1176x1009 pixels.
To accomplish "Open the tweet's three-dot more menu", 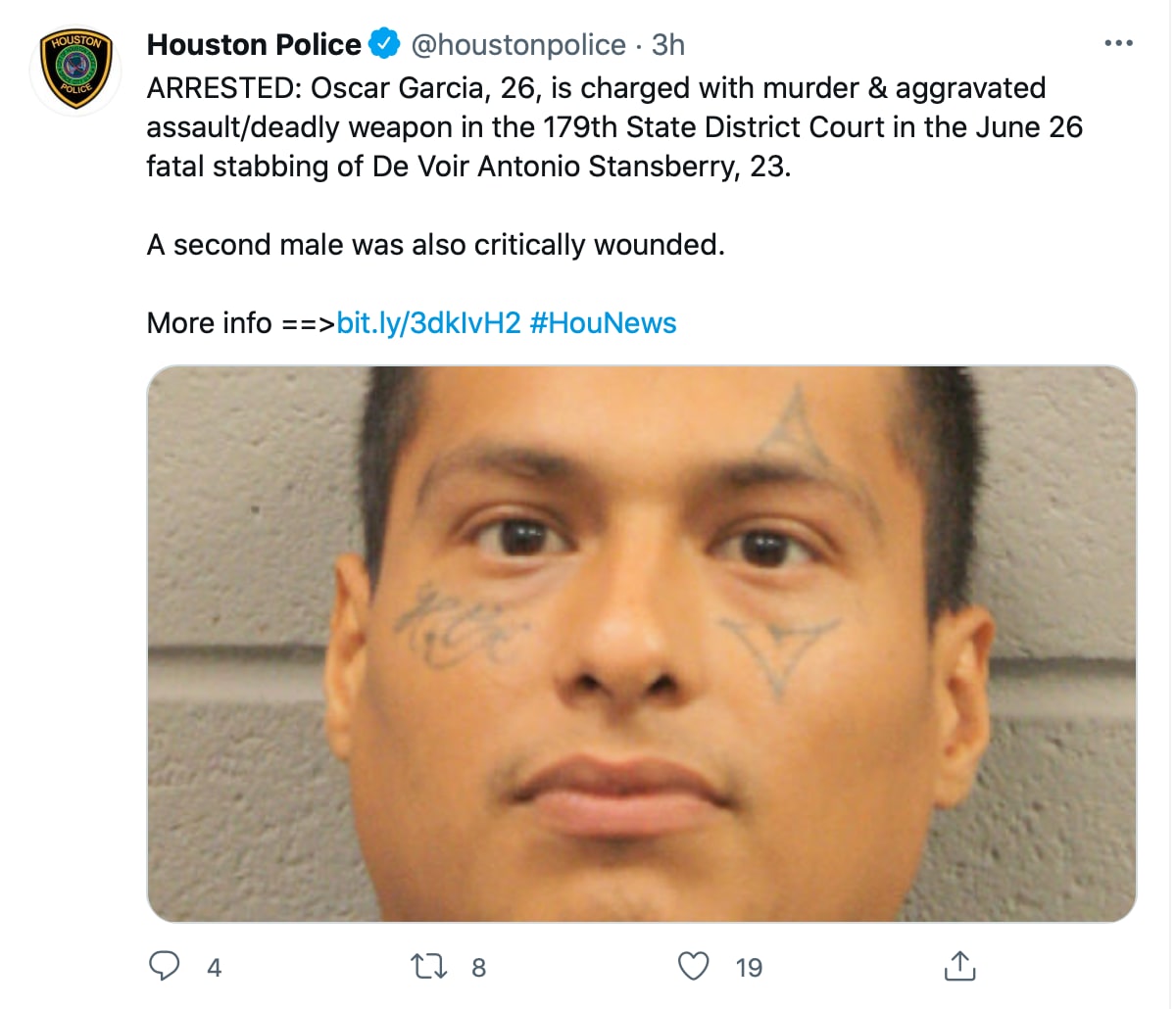I will [x=1118, y=44].
